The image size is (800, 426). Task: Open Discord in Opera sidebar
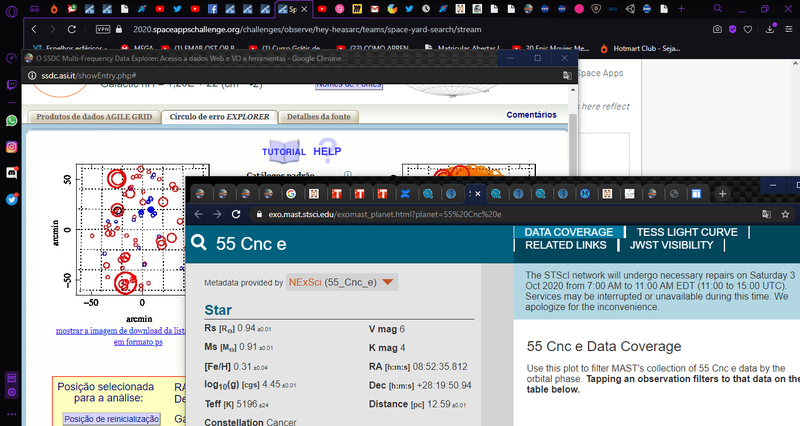click(x=11, y=173)
